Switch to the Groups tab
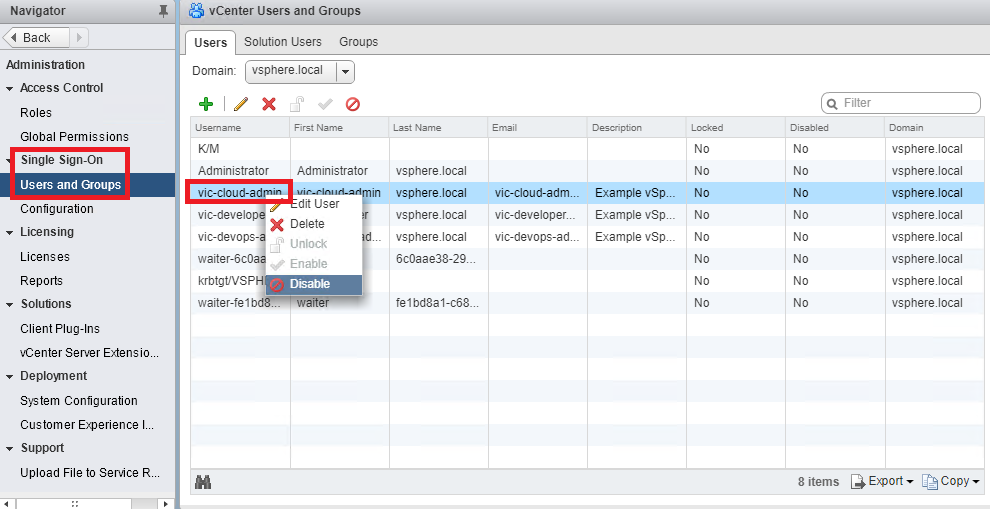 coord(358,42)
